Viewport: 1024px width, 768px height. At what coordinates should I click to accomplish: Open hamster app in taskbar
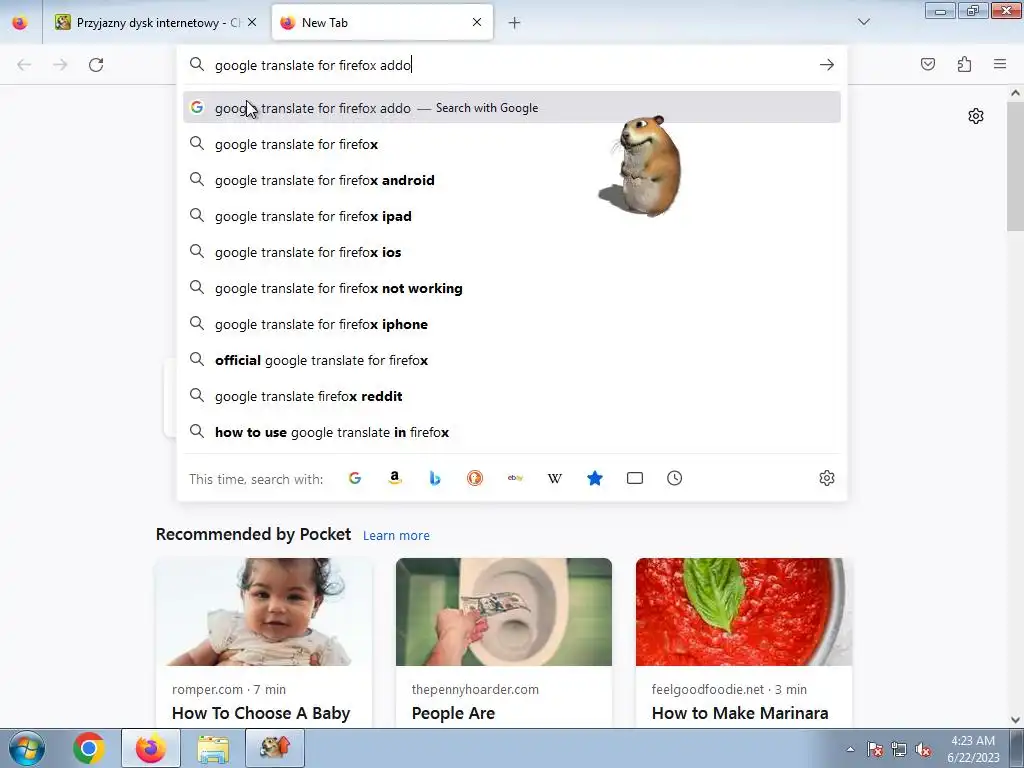274,748
